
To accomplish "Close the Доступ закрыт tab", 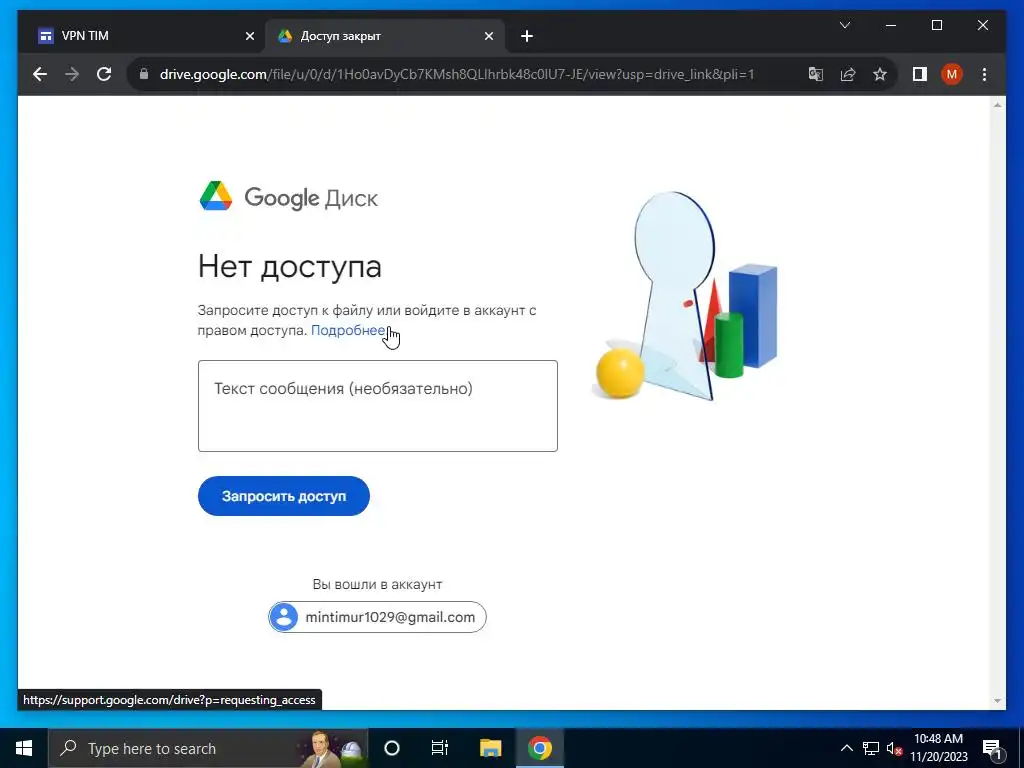I will pos(488,37).
